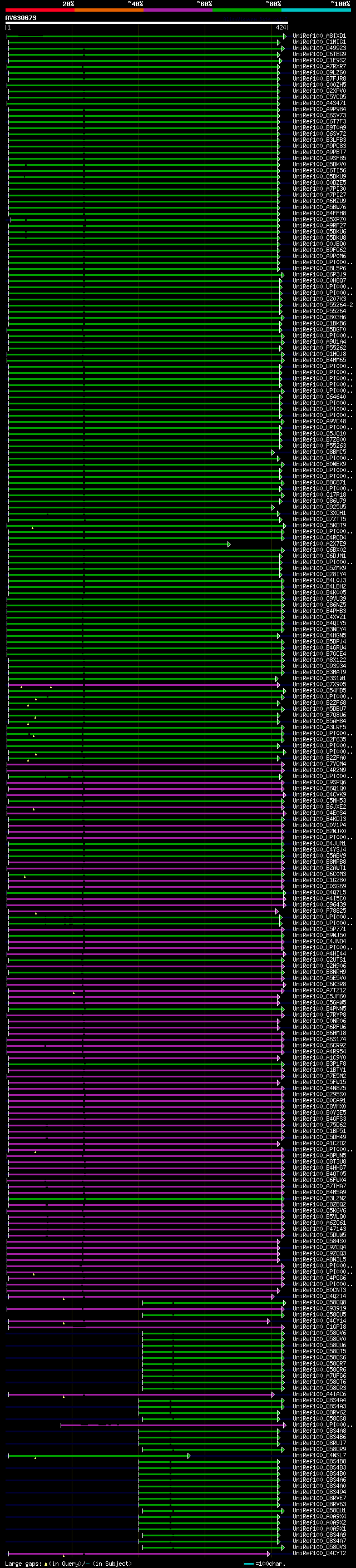Select the UniRef100_O96439 label
The image size is (356, 1568).
[319, 904]
